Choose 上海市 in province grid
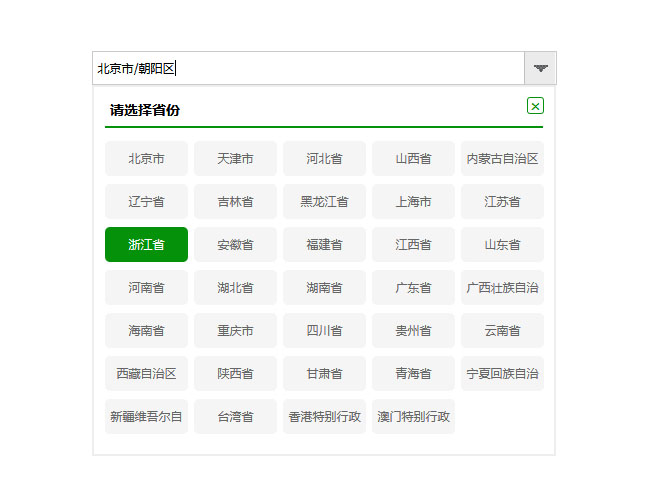Image resolution: width=650 pixels, height=500 pixels. [413, 201]
